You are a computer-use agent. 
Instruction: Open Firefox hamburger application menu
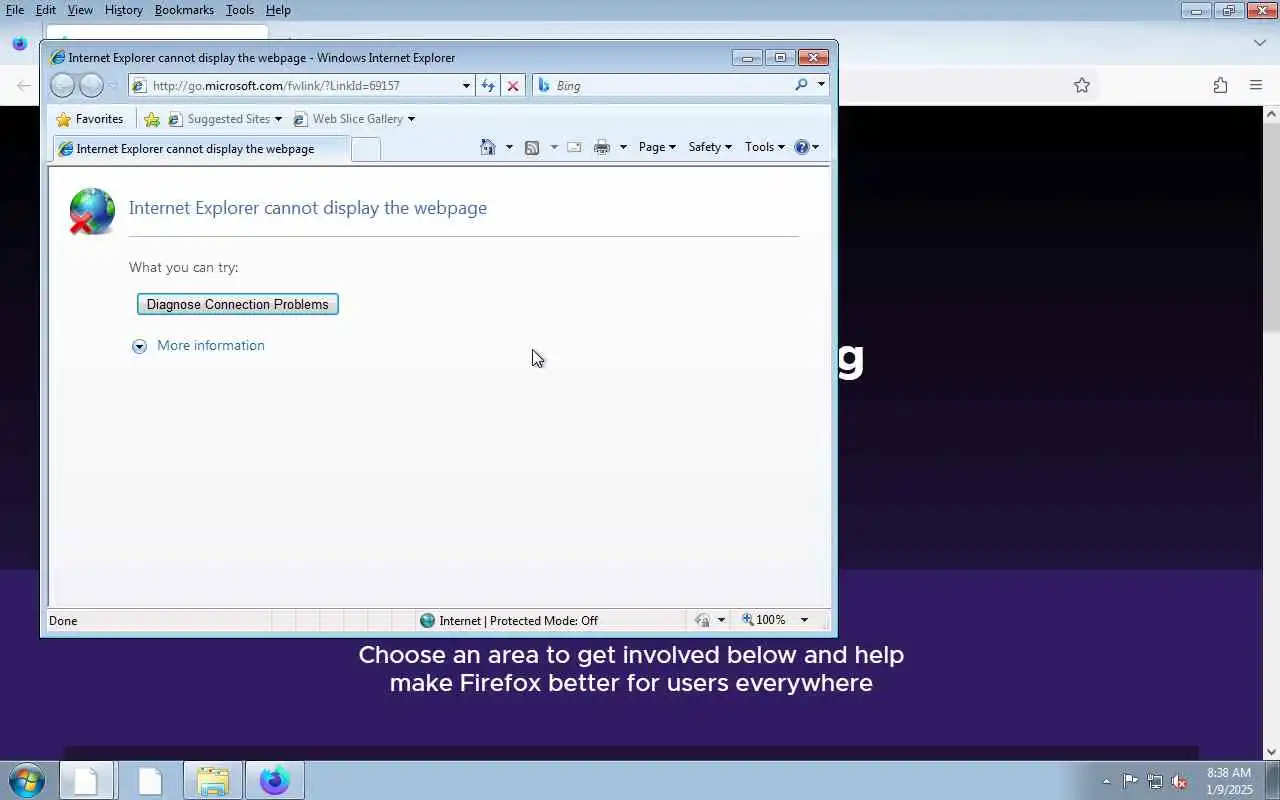pyautogui.click(x=1256, y=86)
